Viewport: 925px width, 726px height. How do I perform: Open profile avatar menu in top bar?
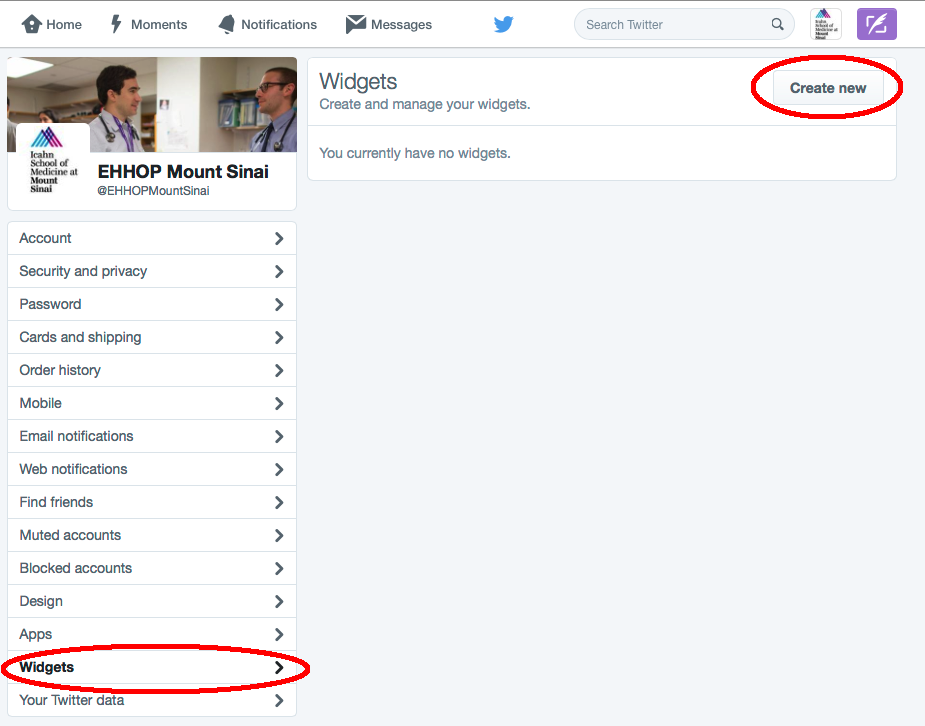point(825,24)
